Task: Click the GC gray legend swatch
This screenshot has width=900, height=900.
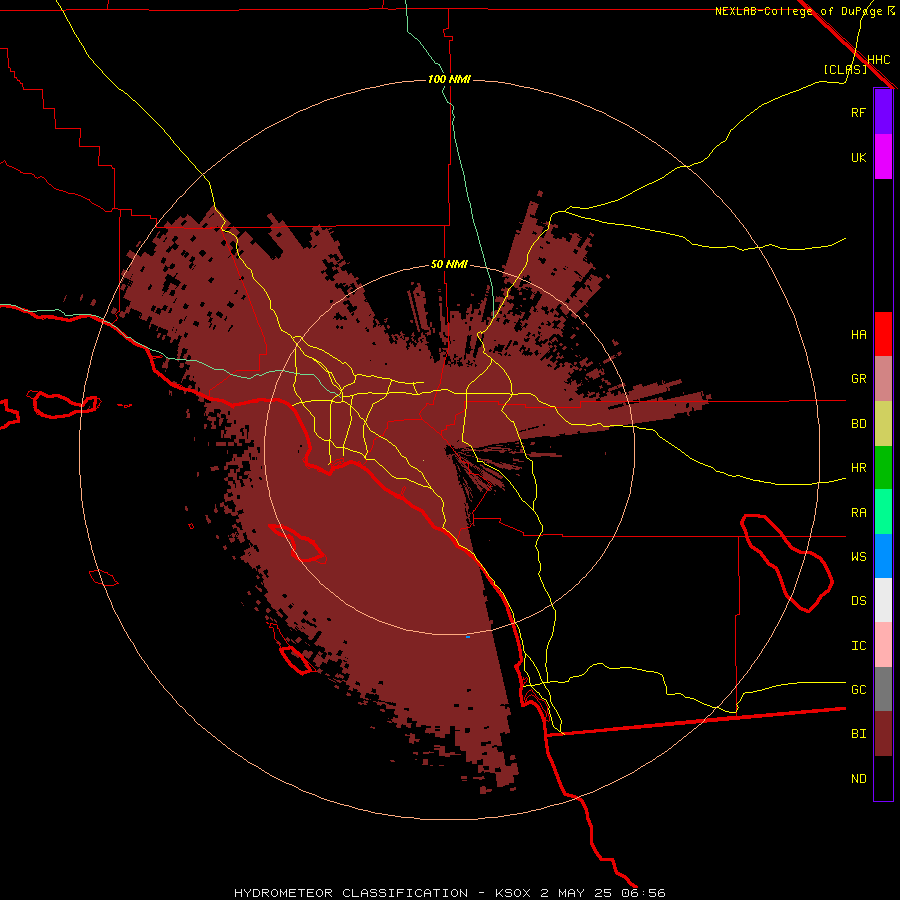Action: (883, 689)
